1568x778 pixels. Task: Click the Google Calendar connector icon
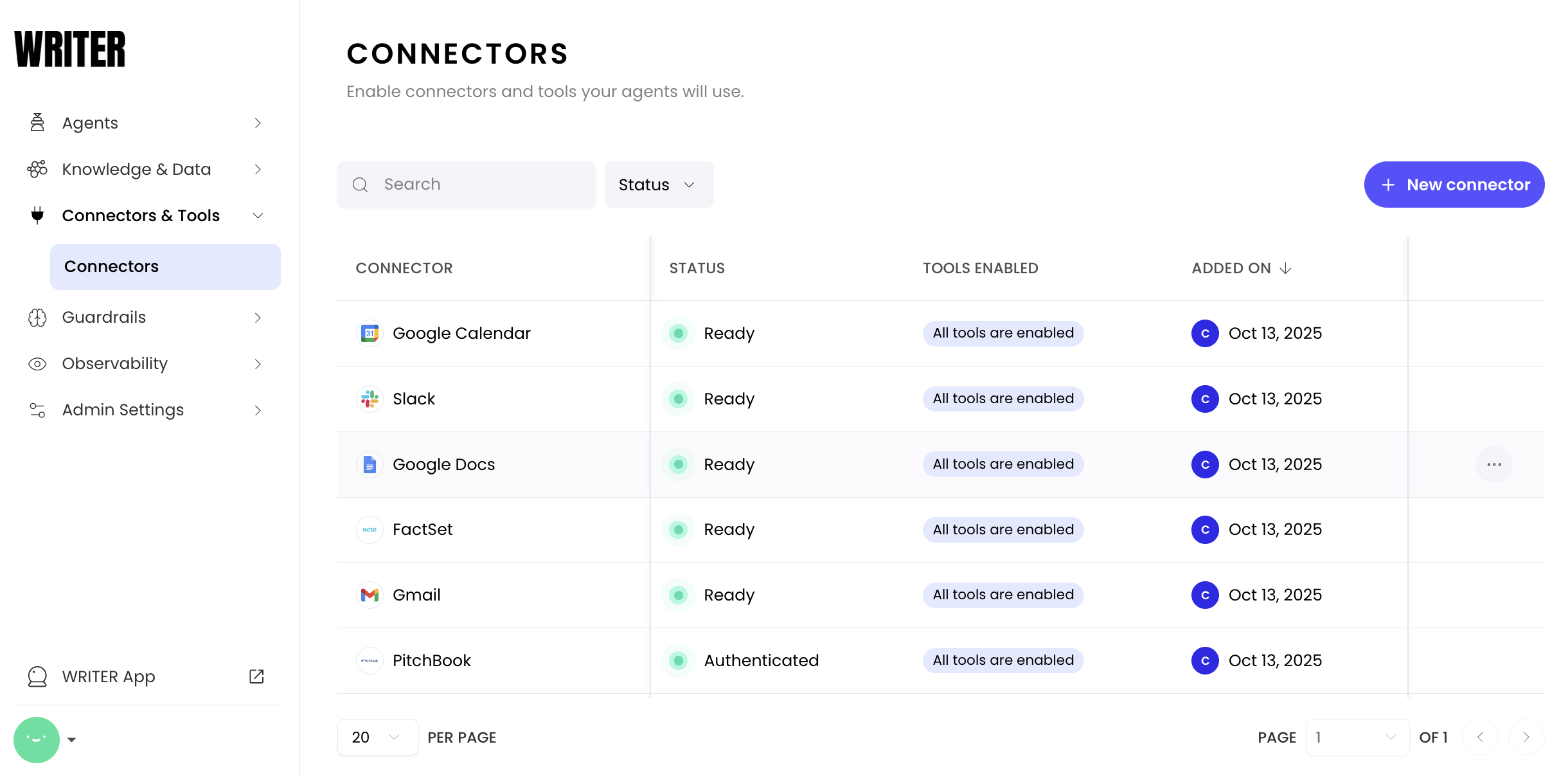(x=370, y=333)
